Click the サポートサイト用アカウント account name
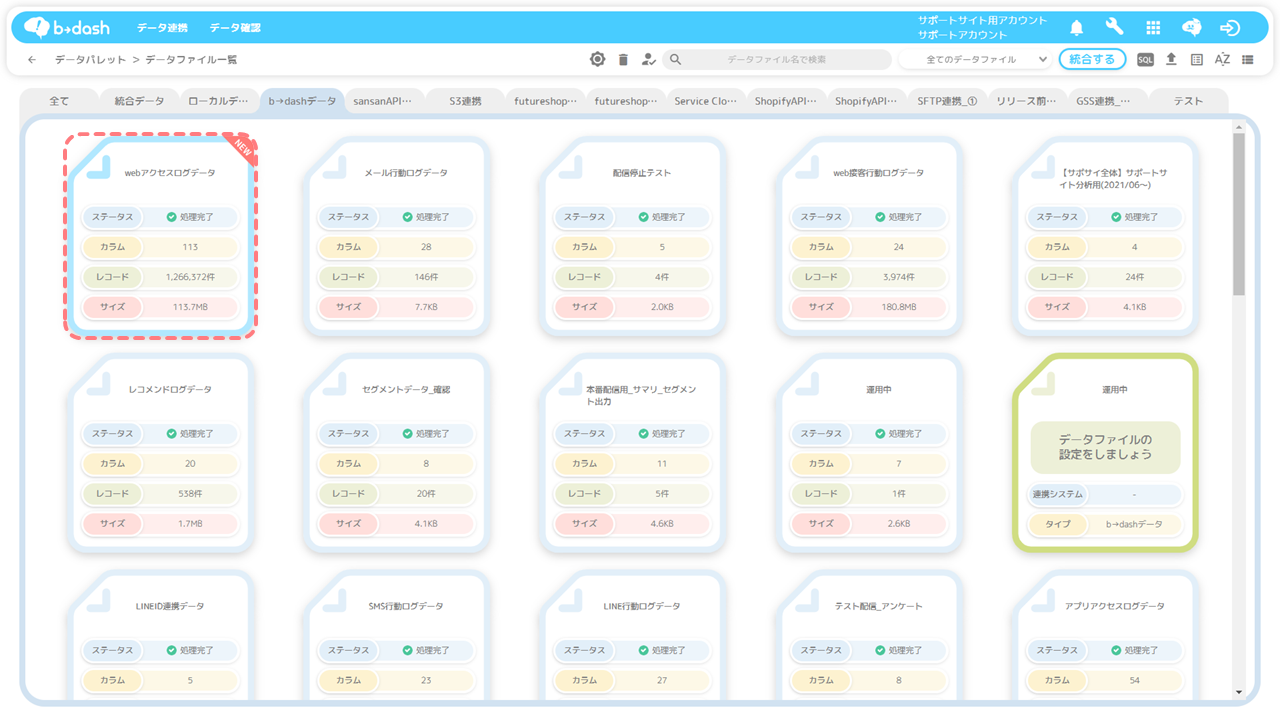The width and height of the screenshot is (1280, 720). (983, 20)
